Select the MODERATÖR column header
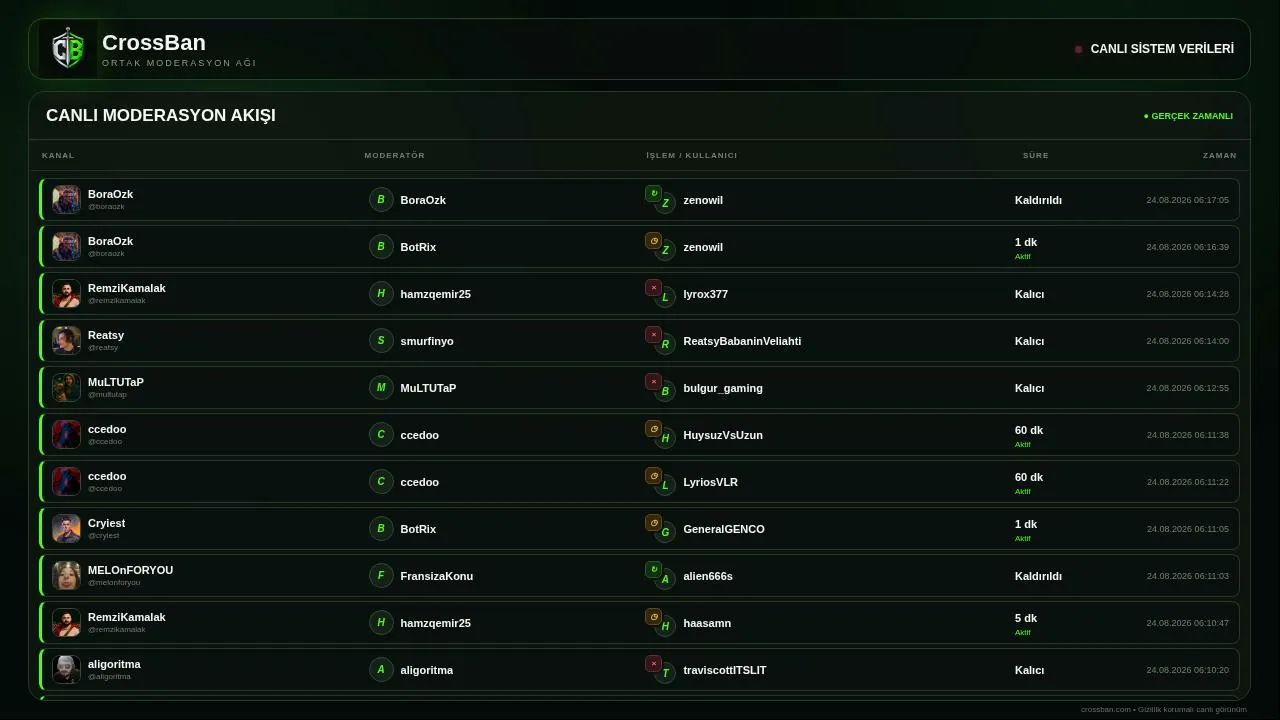The height and width of the screenshot is (720, 1280). point(394,155)
